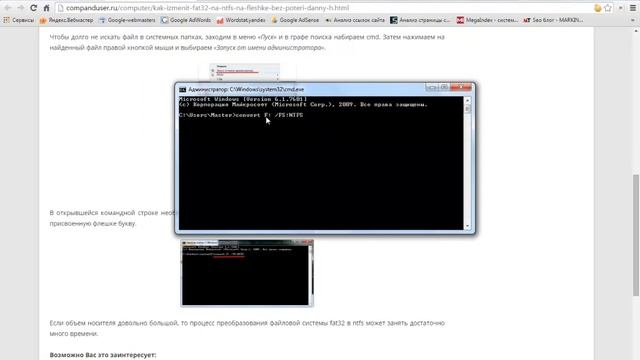This screenshot has height=360, width=640.
Task: Open Wordstat.yandex bookmark
Action: click(241, 20)
